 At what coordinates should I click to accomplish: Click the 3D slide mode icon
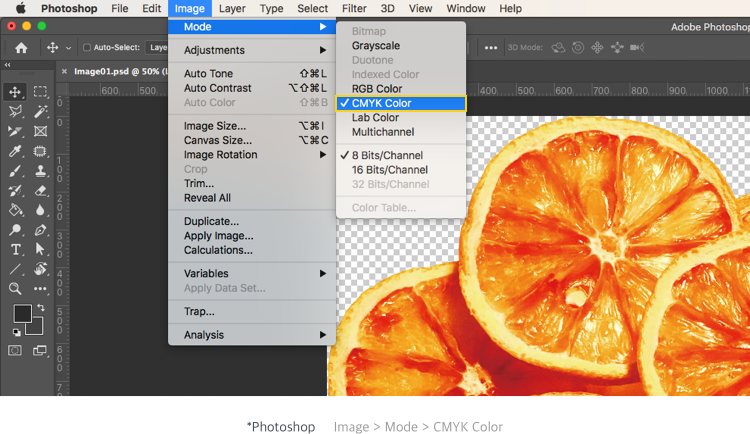click(617, 47)
